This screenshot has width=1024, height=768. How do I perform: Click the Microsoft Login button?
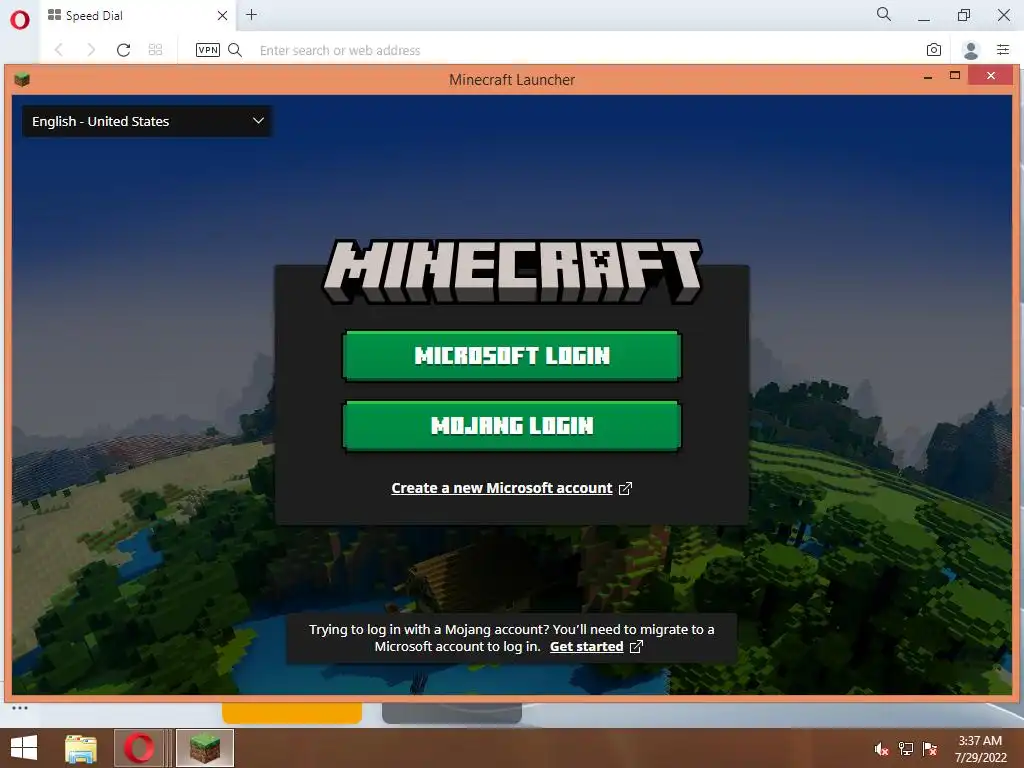pyautogui.click(x=511, y=355)
